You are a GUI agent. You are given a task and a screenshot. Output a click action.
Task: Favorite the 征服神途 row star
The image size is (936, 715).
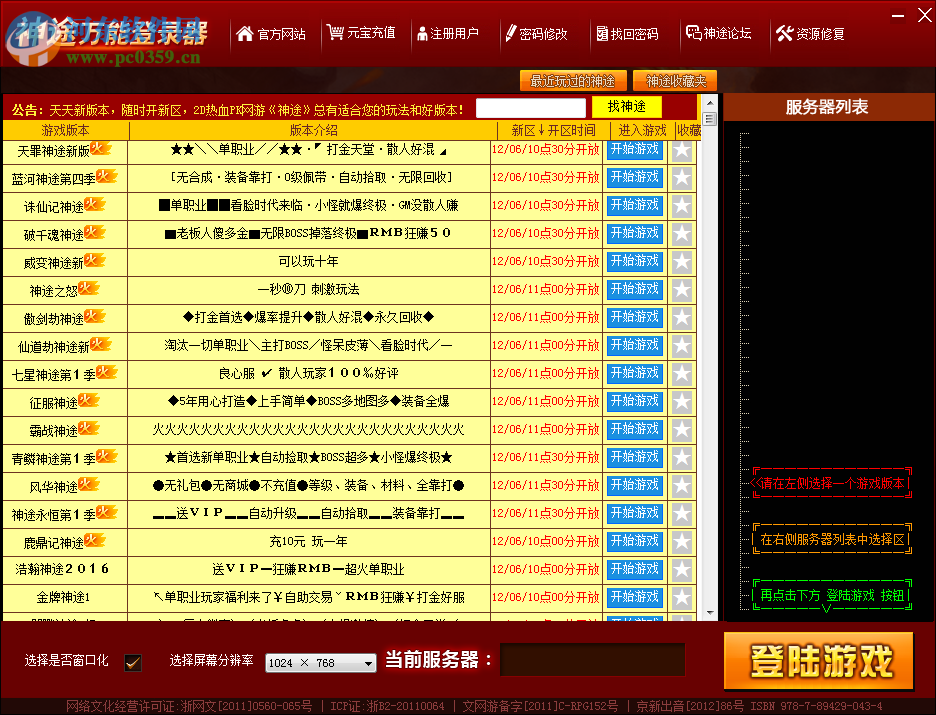682,403
